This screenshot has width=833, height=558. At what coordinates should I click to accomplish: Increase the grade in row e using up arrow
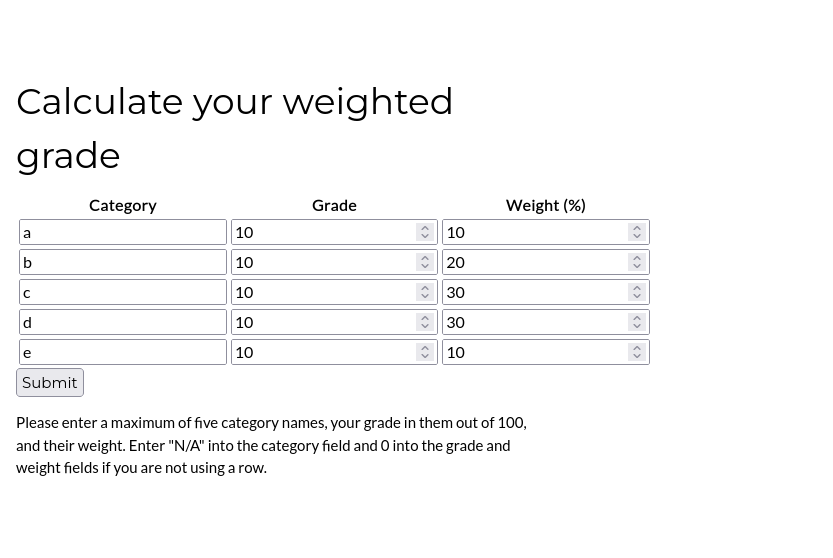coord(425,348)
